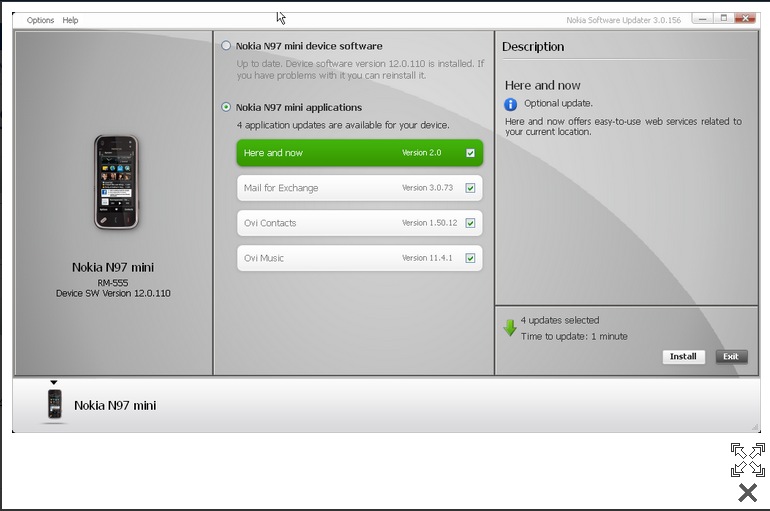Click the blue info icon by Optional update
Screen dimensions: 770x511
coord(511,104)
